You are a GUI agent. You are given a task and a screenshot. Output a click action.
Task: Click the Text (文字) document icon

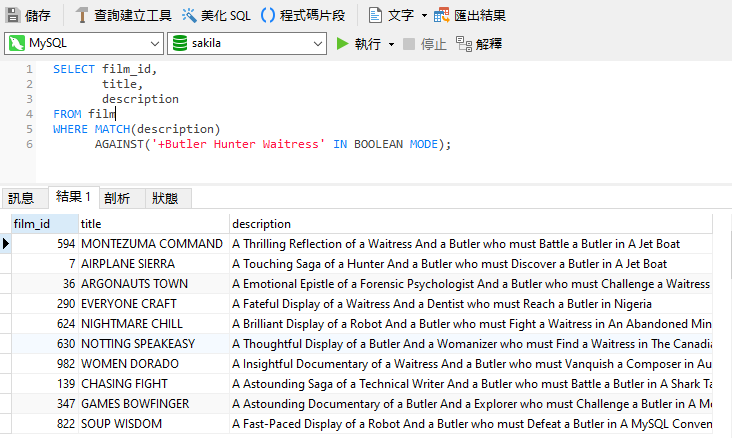[375, 15]
